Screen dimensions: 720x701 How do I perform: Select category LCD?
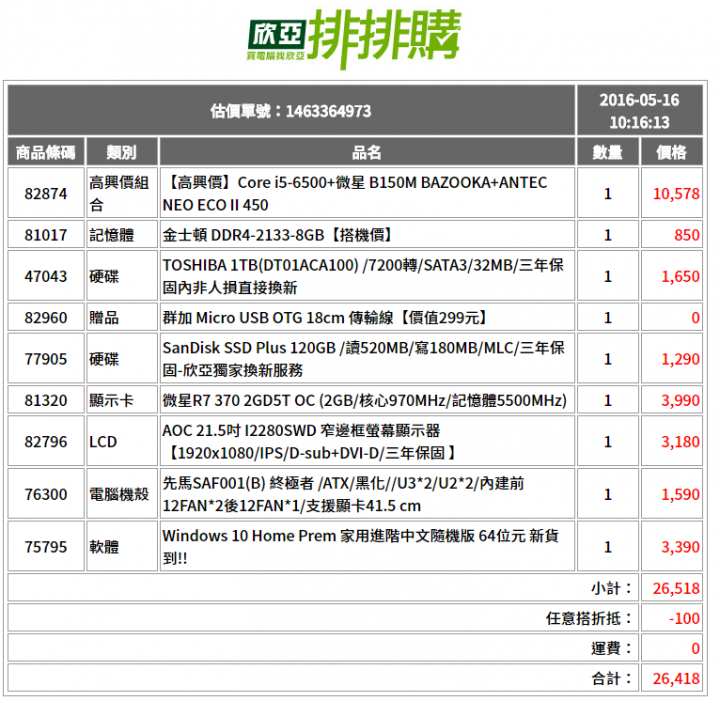click(x=103, y=441)
